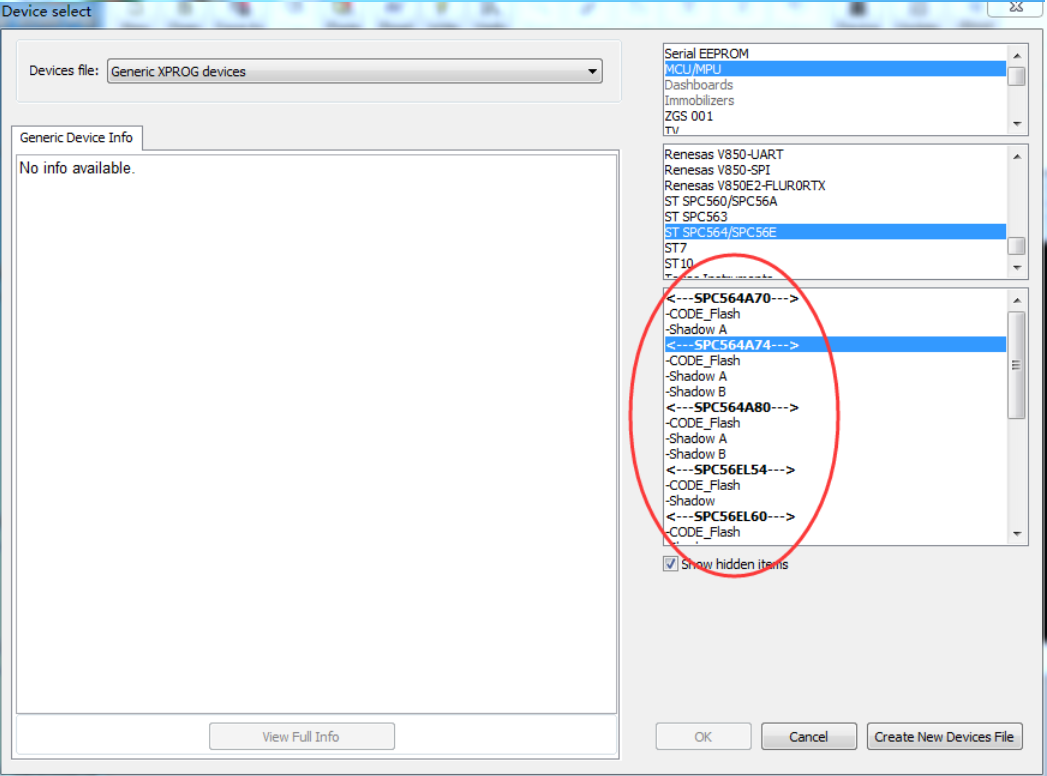Click the up arrow of the SPC device list scrollbar

click(x=1016, y=301)
